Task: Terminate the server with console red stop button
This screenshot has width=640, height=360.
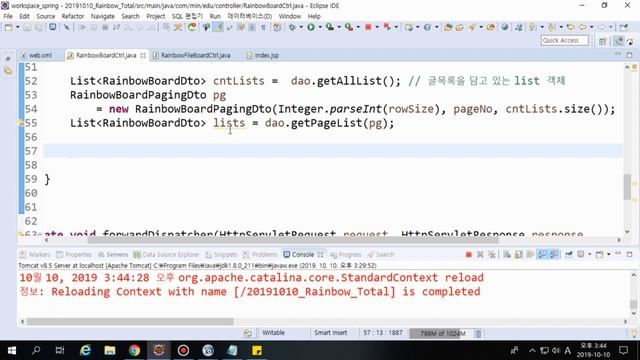Action: 469,255
